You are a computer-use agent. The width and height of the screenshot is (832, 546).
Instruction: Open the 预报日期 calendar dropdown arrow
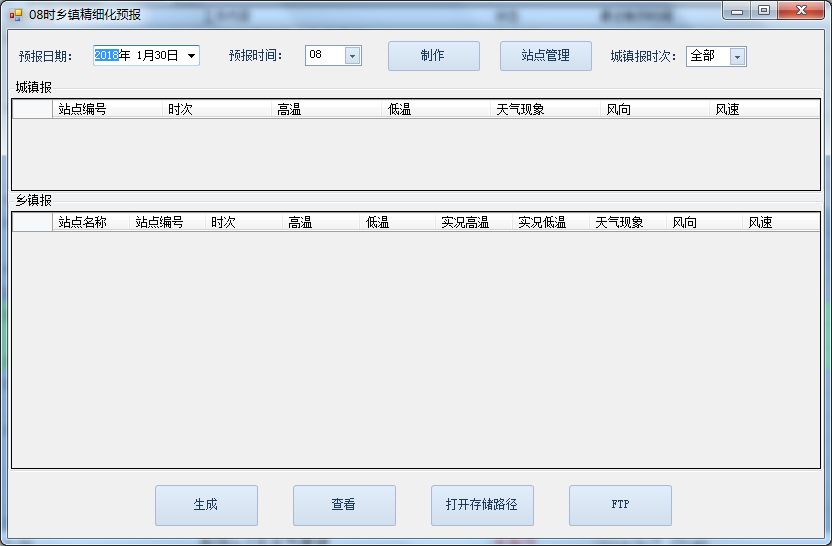[x=191, y=56]
